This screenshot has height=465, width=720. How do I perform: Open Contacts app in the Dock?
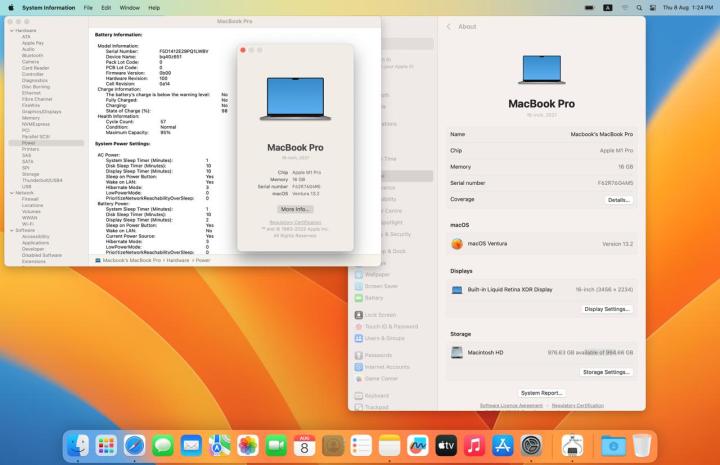tap(333, 445)
